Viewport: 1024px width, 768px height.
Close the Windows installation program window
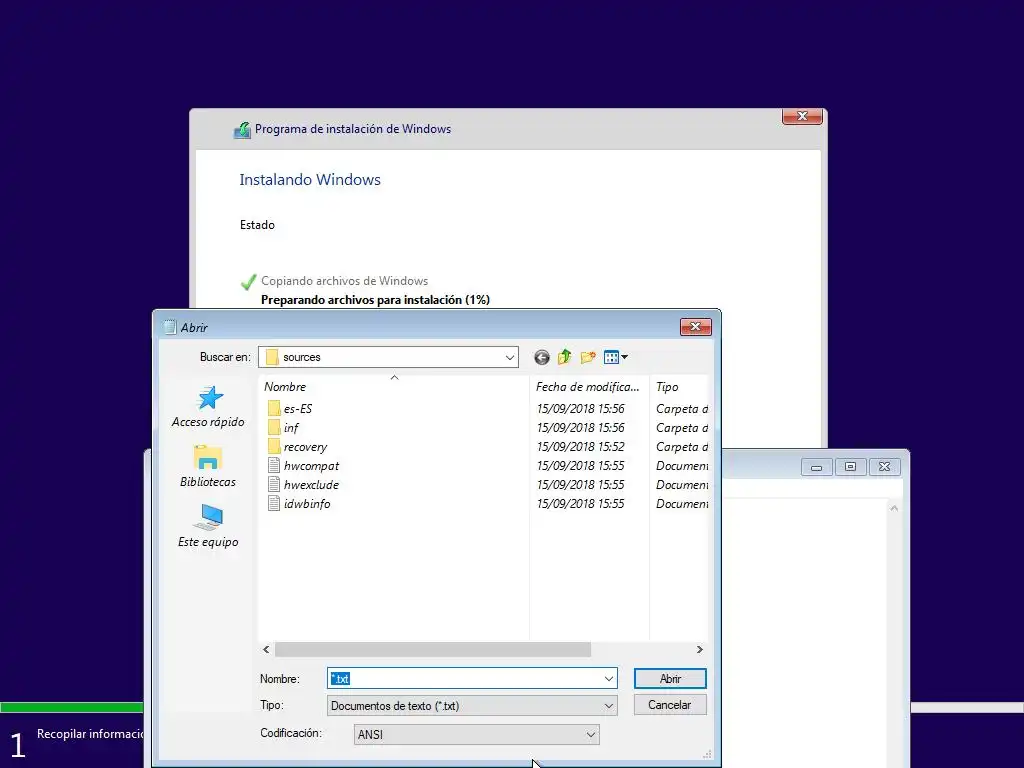click(x=802, y=116)
